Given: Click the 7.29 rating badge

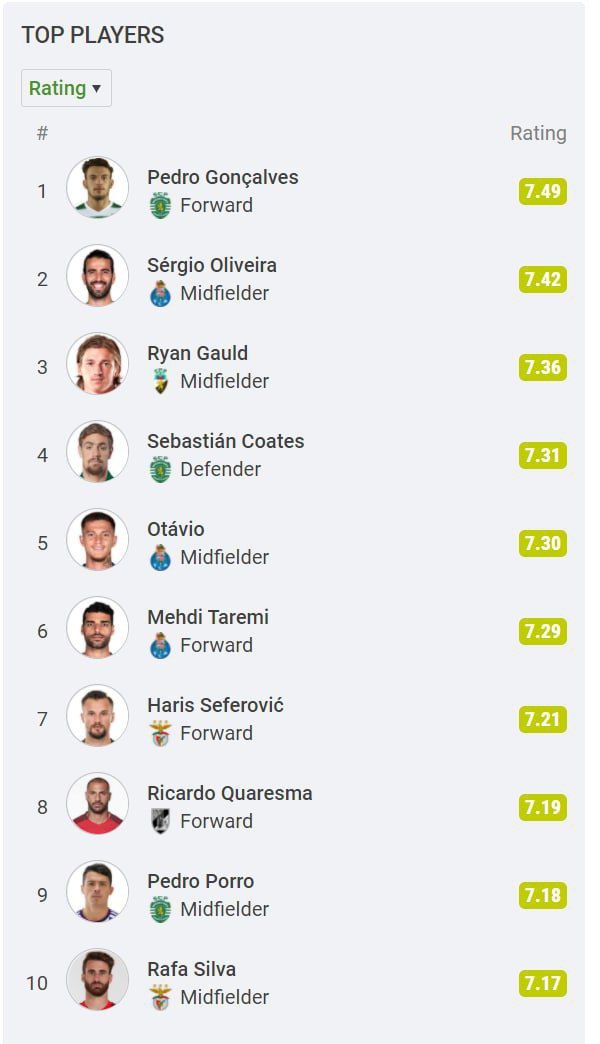Looking at the screenshot, I should coord(542,631).
